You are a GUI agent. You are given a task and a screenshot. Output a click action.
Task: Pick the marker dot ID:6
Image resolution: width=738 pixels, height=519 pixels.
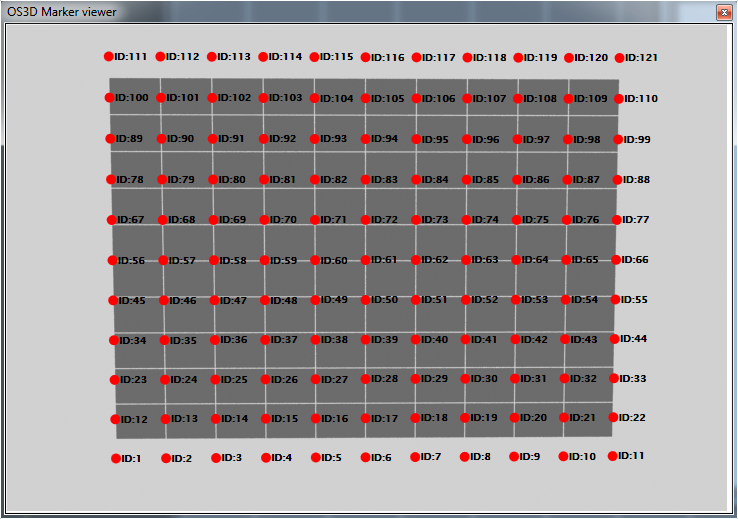365,457
